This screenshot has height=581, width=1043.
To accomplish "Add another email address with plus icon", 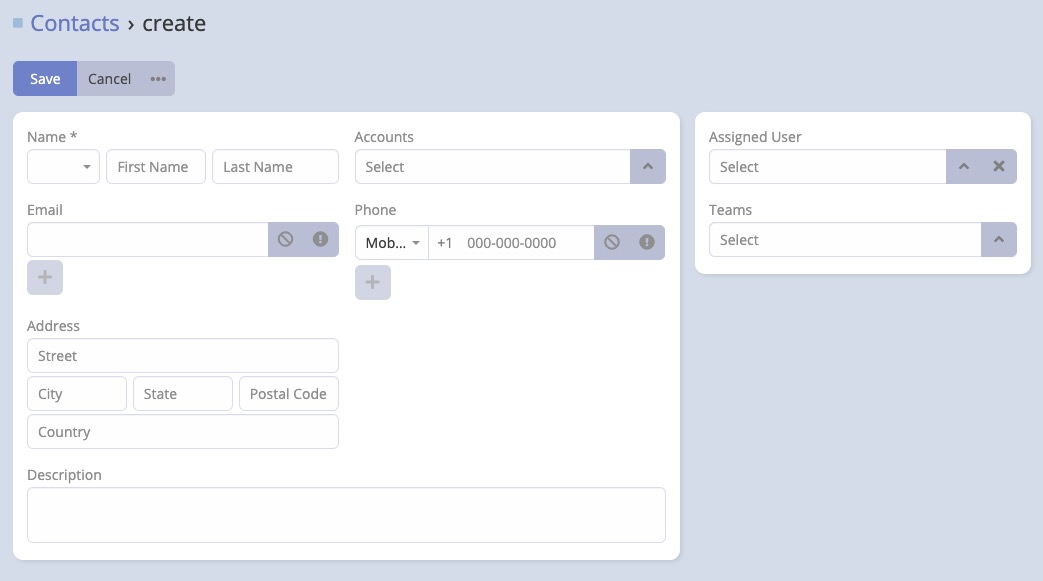I will click(x=44, y=277).
